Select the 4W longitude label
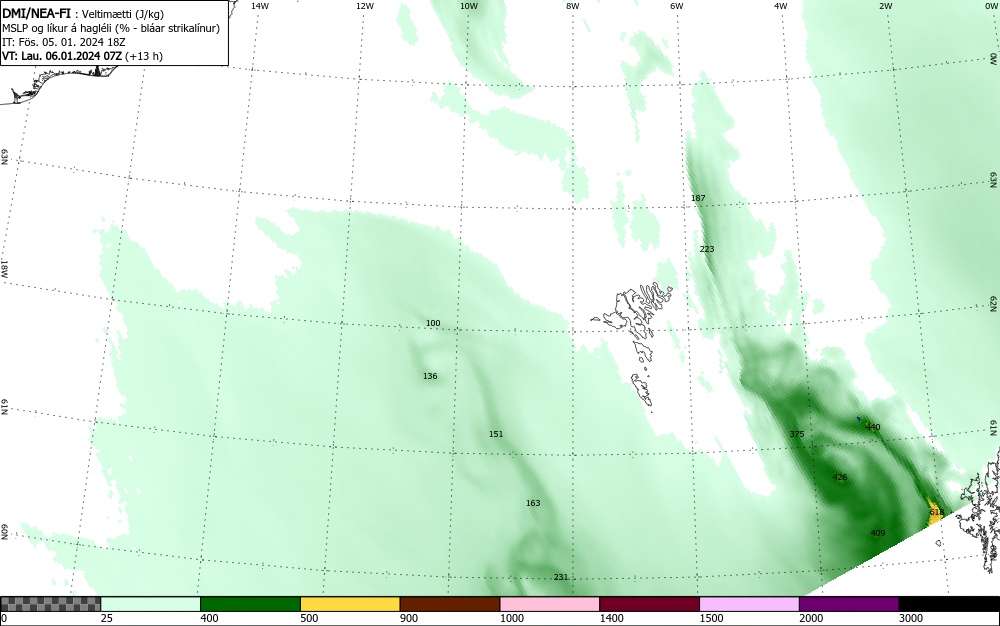The image size is (1000, 626). [781, 6]
